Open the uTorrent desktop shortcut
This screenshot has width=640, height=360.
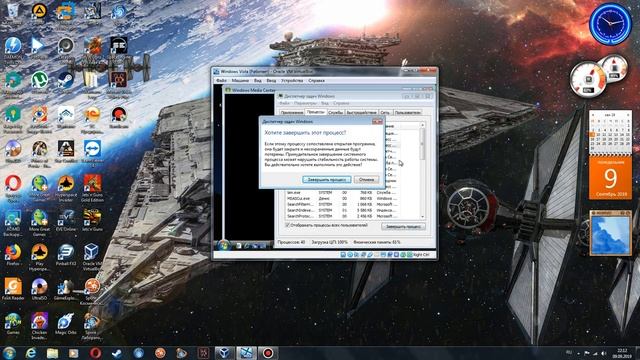coord(40,84)
